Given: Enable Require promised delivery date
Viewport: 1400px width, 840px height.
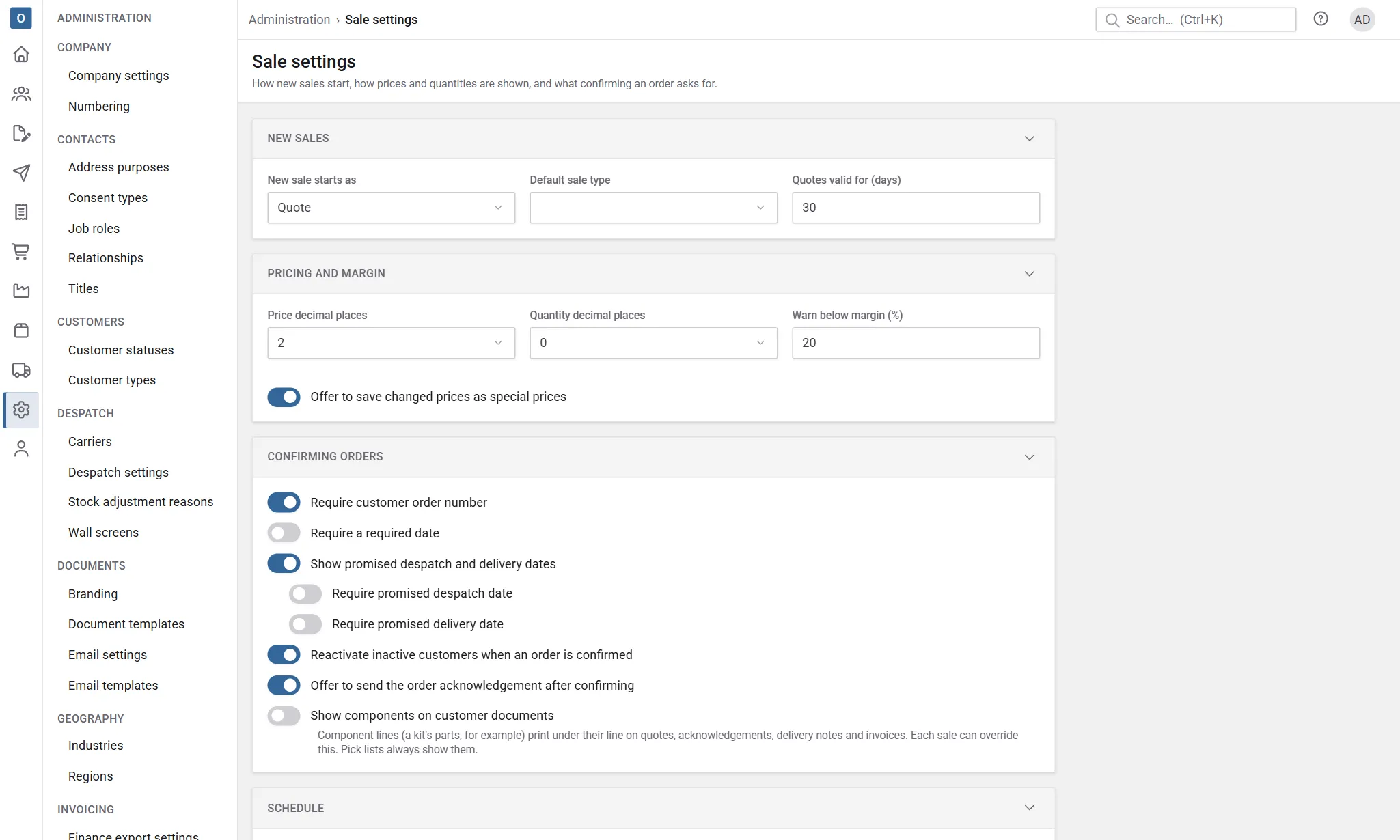Looking at the screenshot, I should pyautogui.click(x=305, y=624).
